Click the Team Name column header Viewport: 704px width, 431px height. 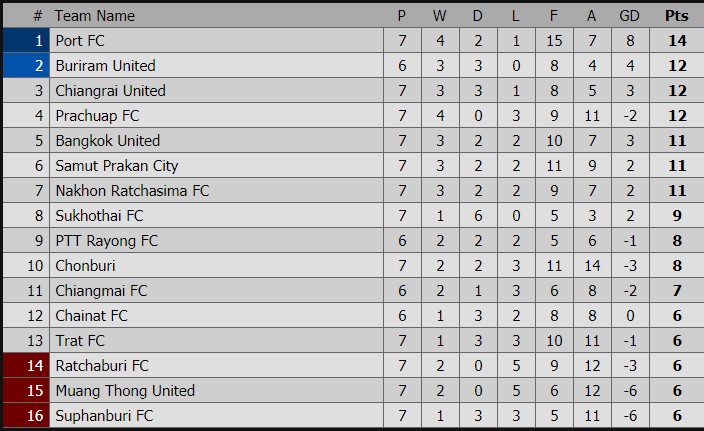coord(95,16)
